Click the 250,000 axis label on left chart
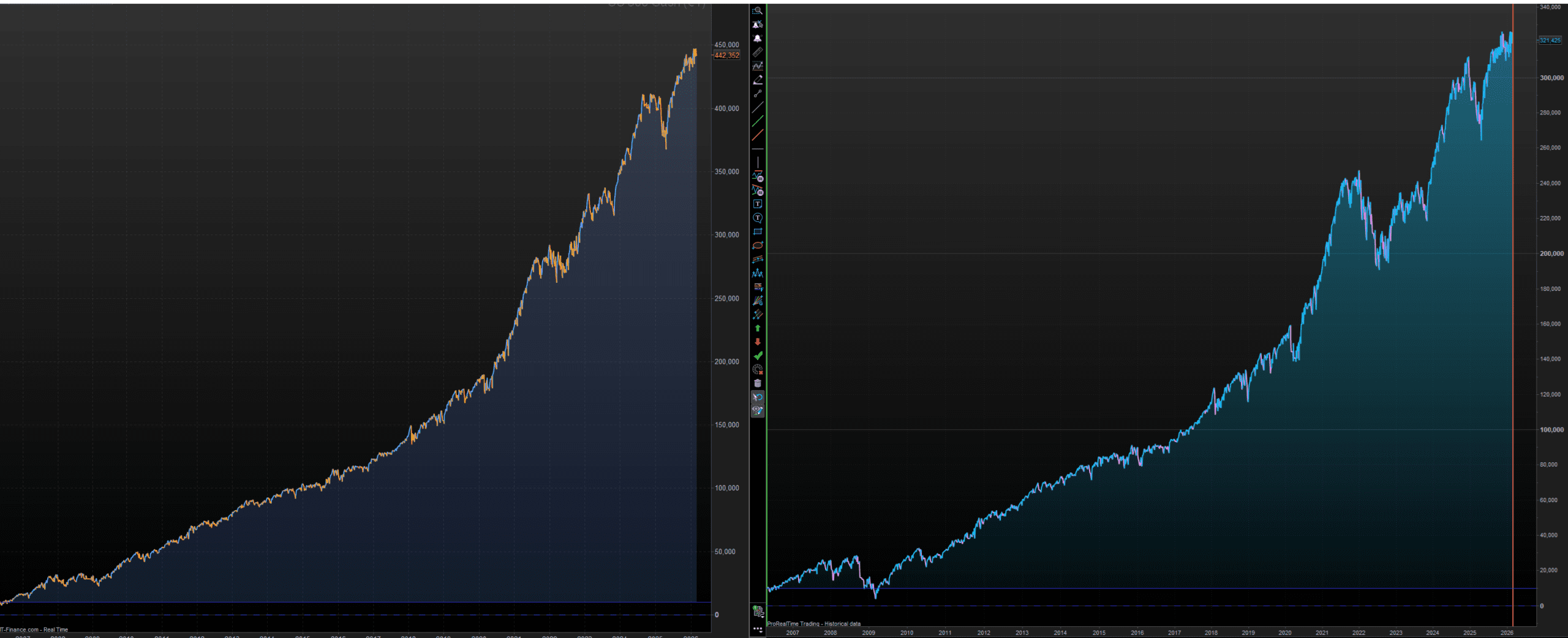 (727, 299)
